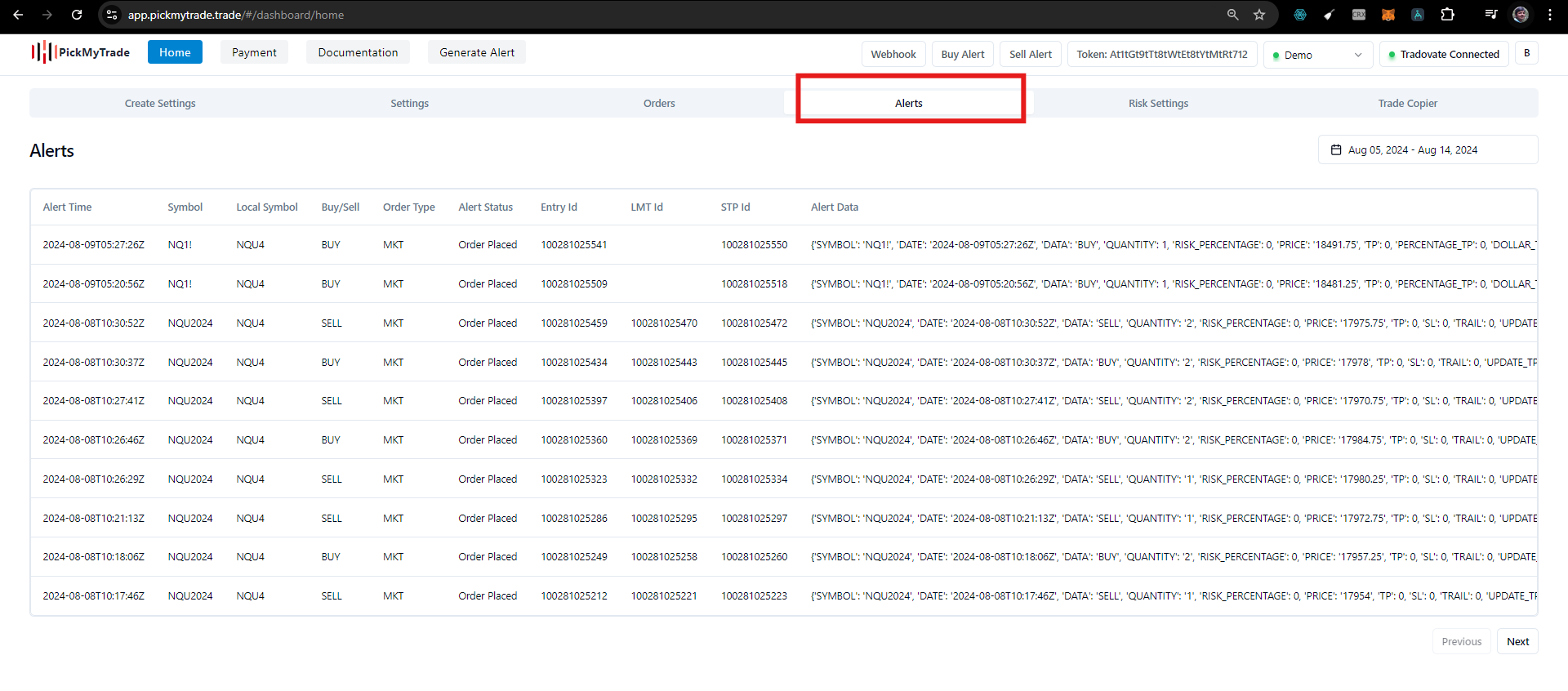
Task: Click the zoom magnifier icon in address bar
Action: click(x=1232, y=15)
